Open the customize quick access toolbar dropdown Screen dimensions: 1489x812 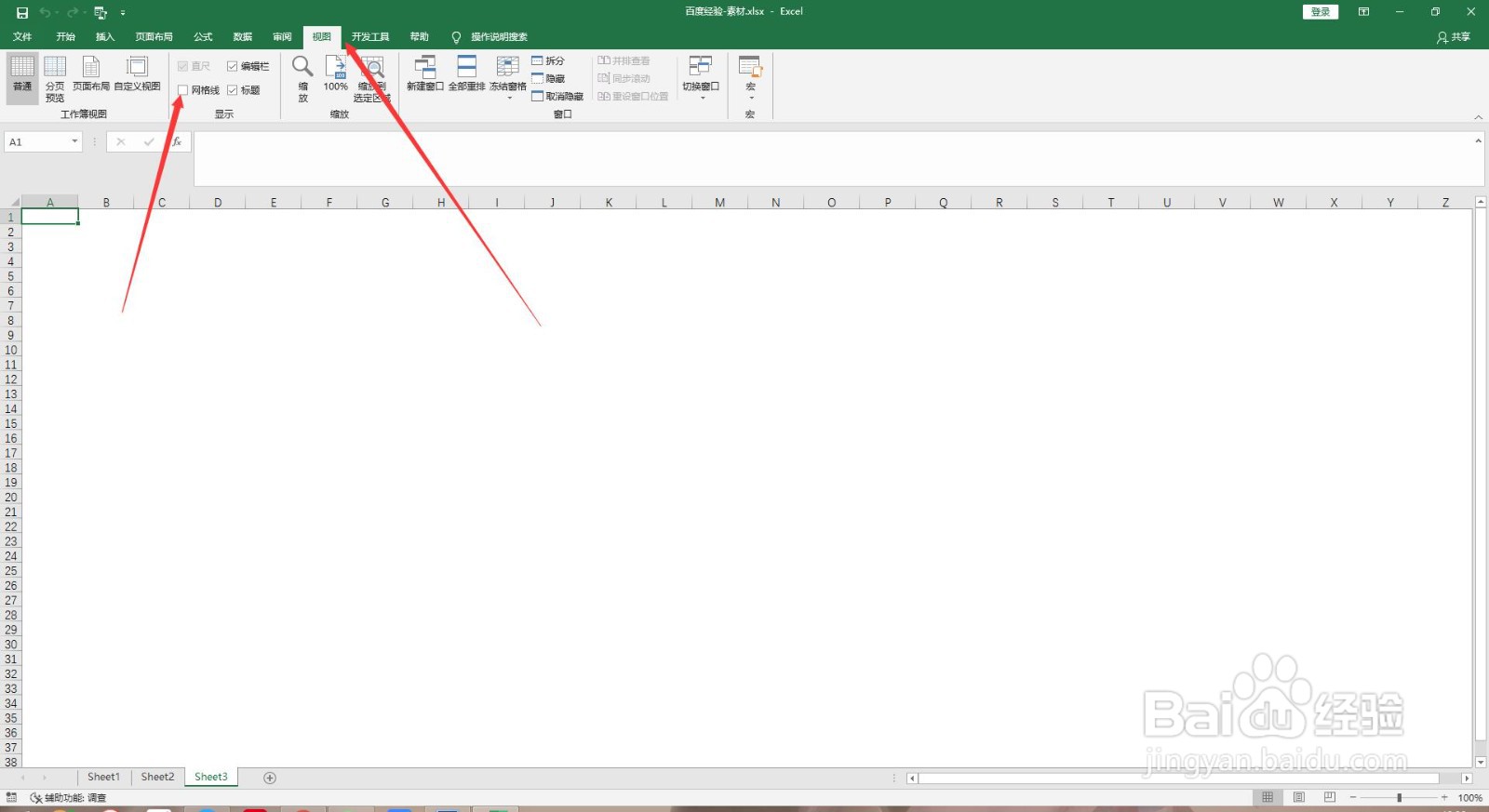click(123, 13)
